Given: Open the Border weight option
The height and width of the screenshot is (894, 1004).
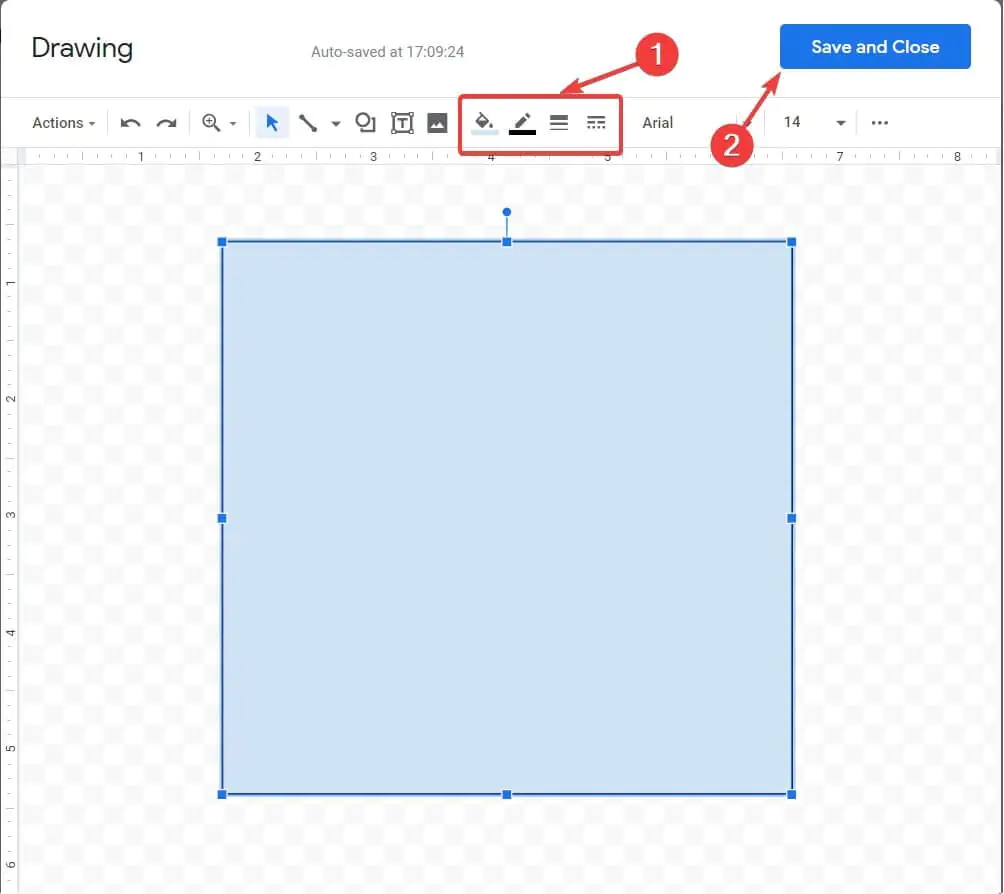Looking at the screenshot, I should [x=559, y=122].
